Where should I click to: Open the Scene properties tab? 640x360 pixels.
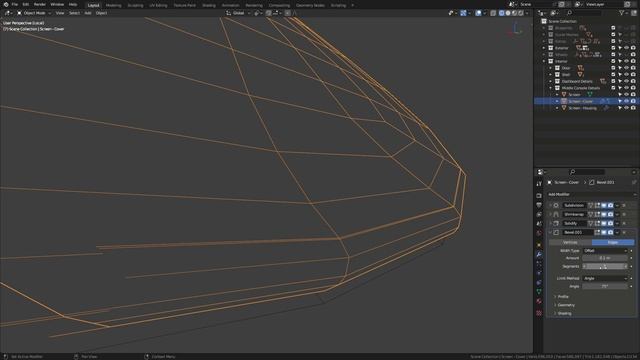pyautogui.click(x=539, y=224)
